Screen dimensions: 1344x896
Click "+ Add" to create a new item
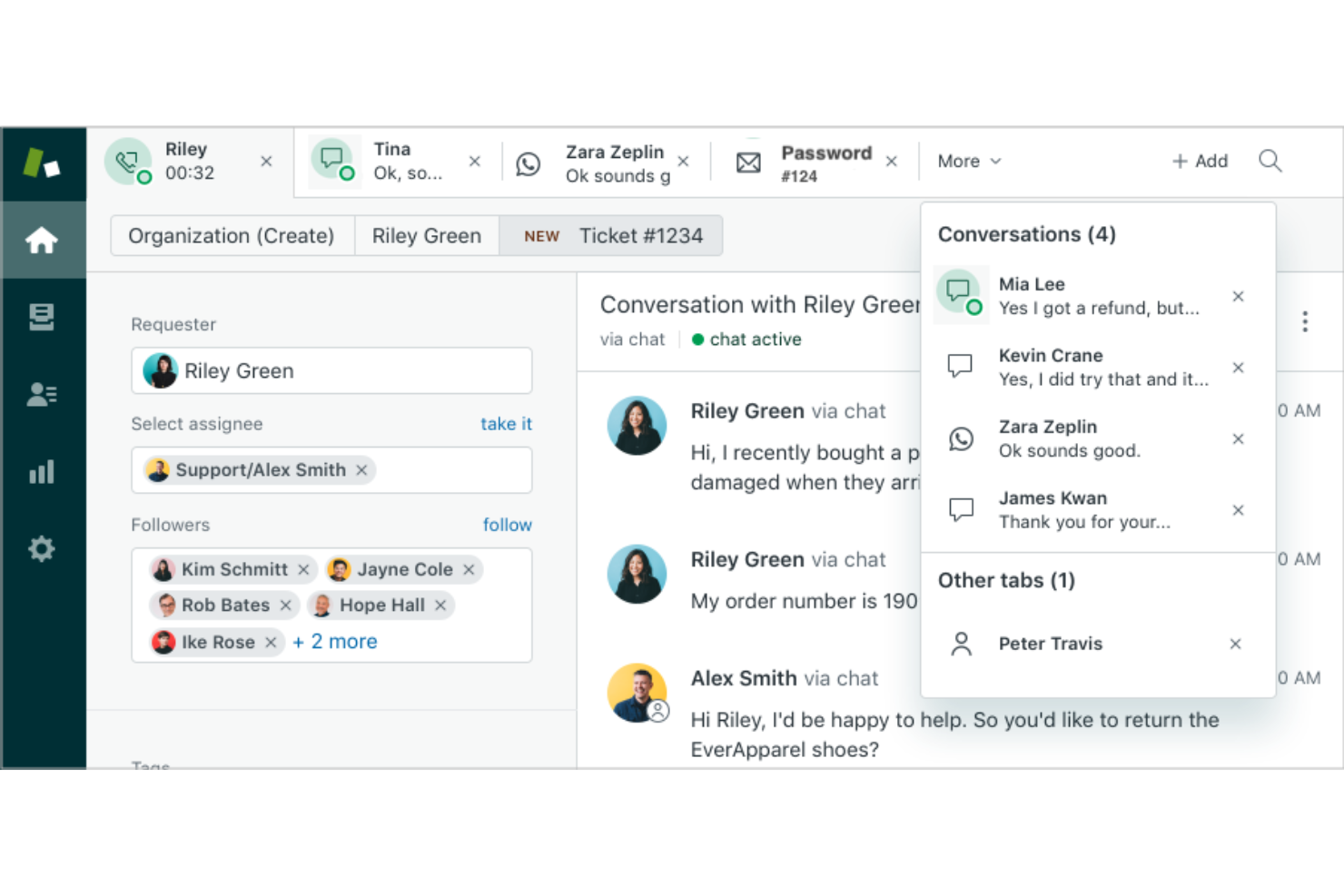tap(1200, 161)
